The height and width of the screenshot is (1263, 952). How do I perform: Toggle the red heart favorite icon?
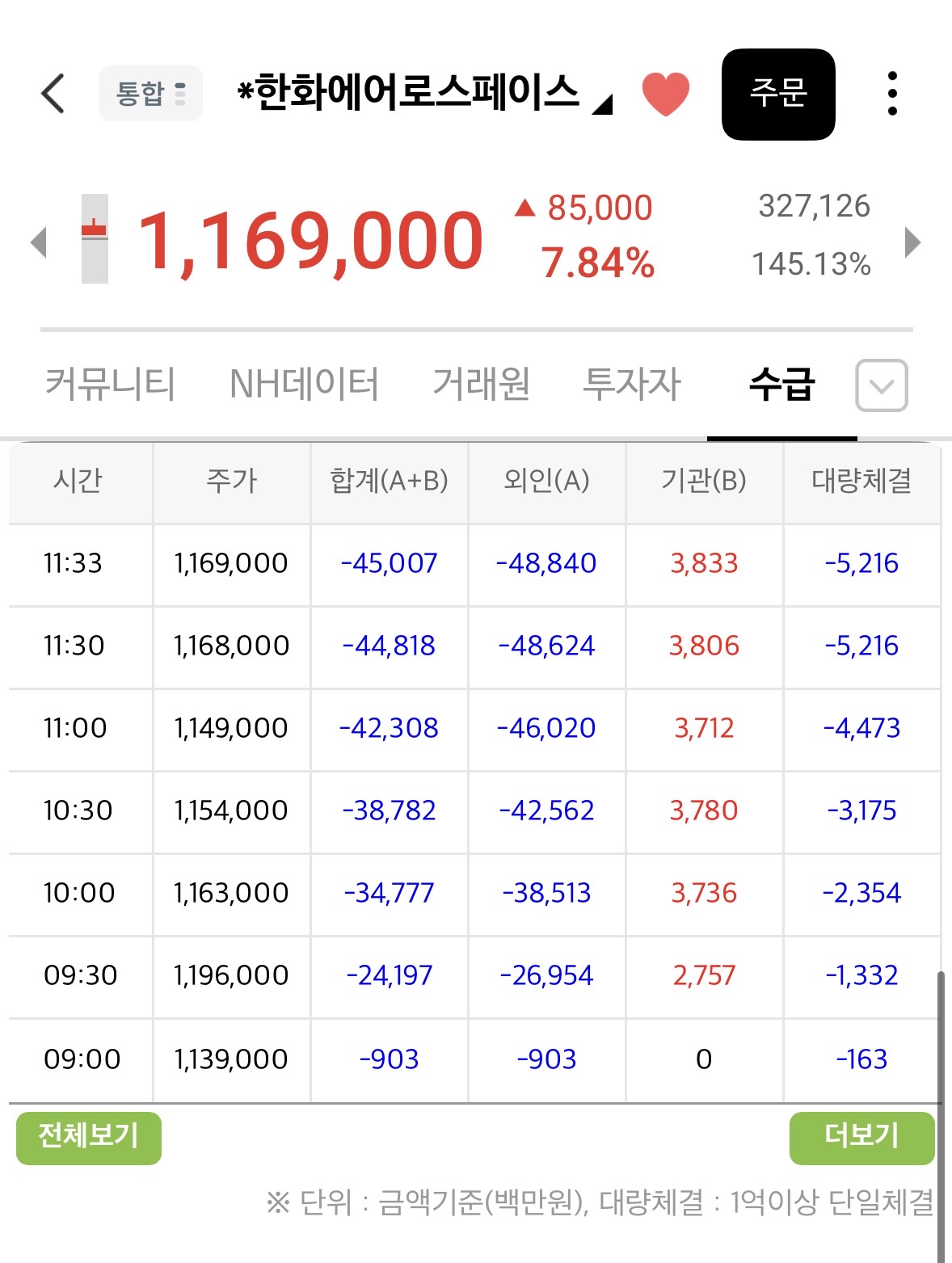pos(666,94)
